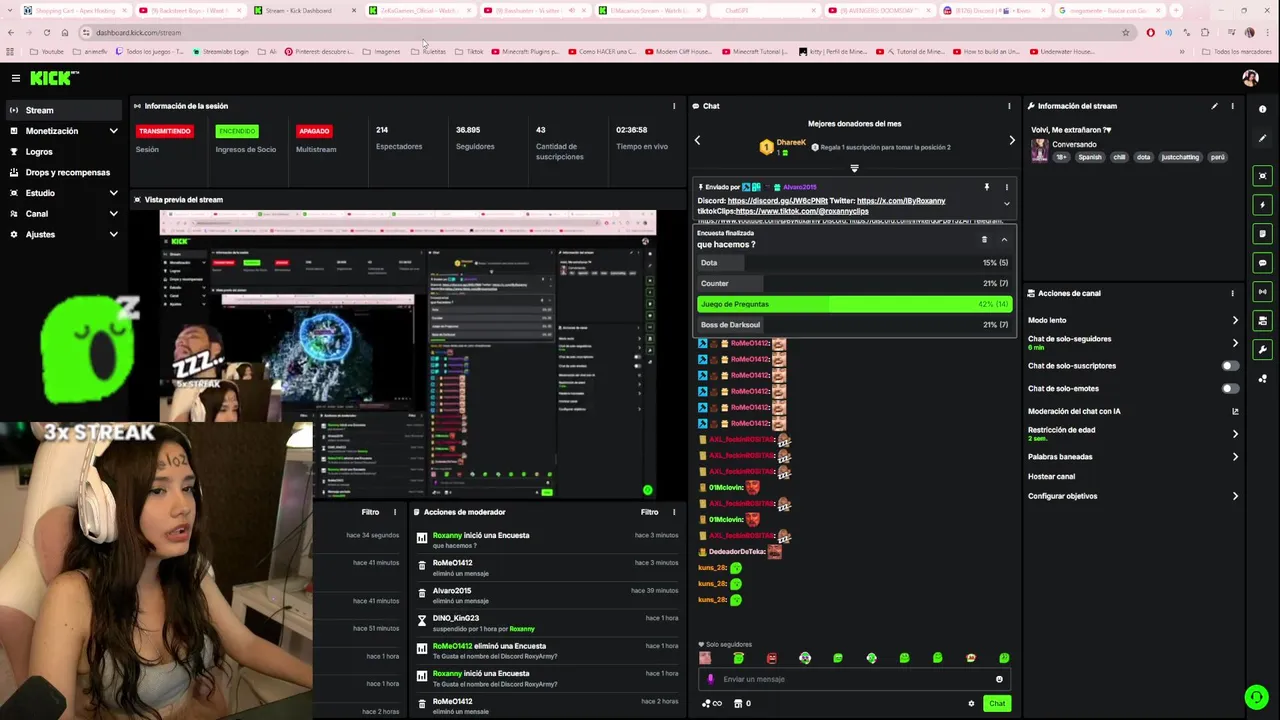Toggle the channel actions widget in the right rail
The image size is (1280, 720).
pyautogui.click(x=1263, y=321)
